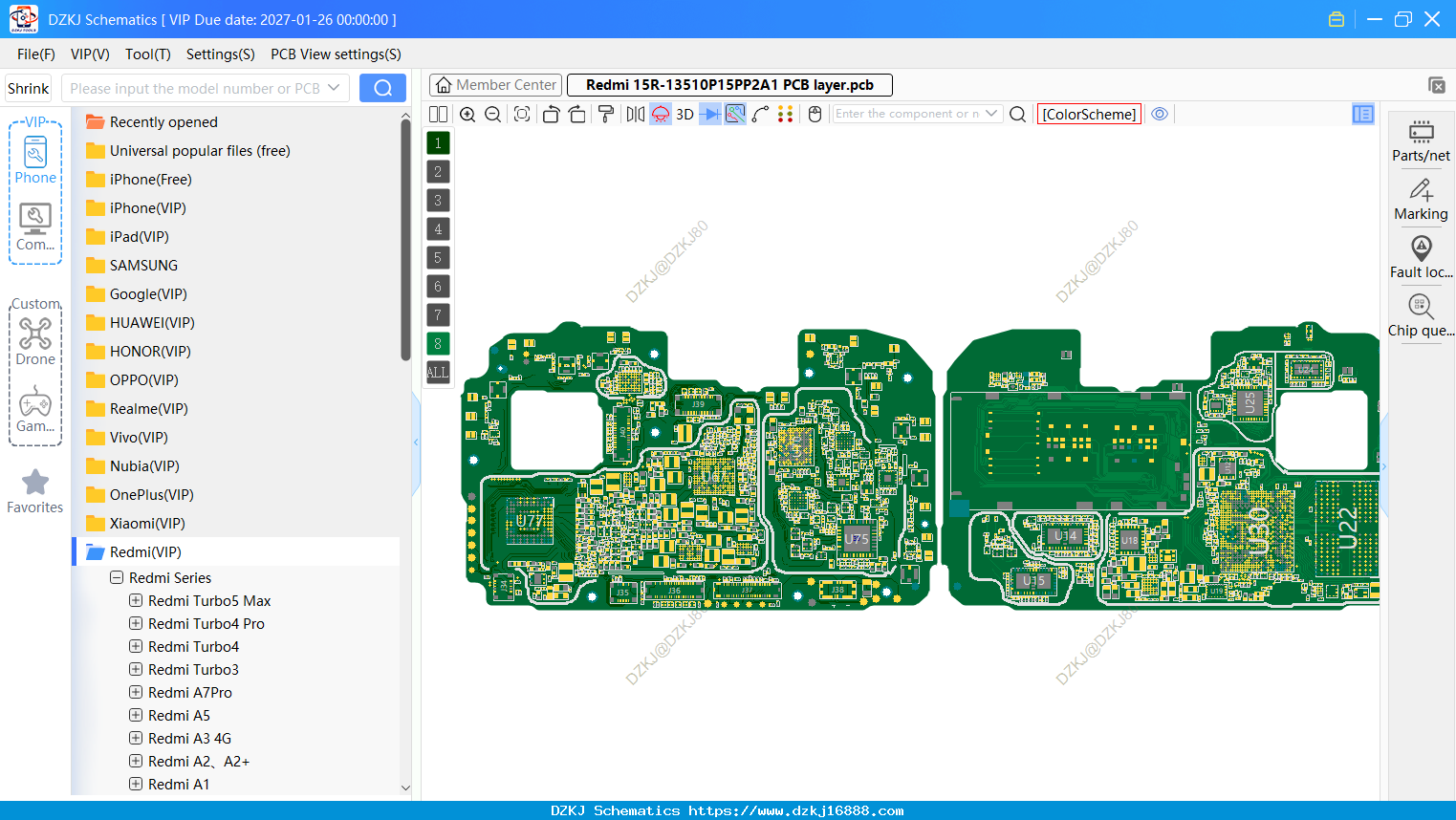1456x820 pixels.
Task: Expand Redmi A3 4G node
Action: [136, 738]
